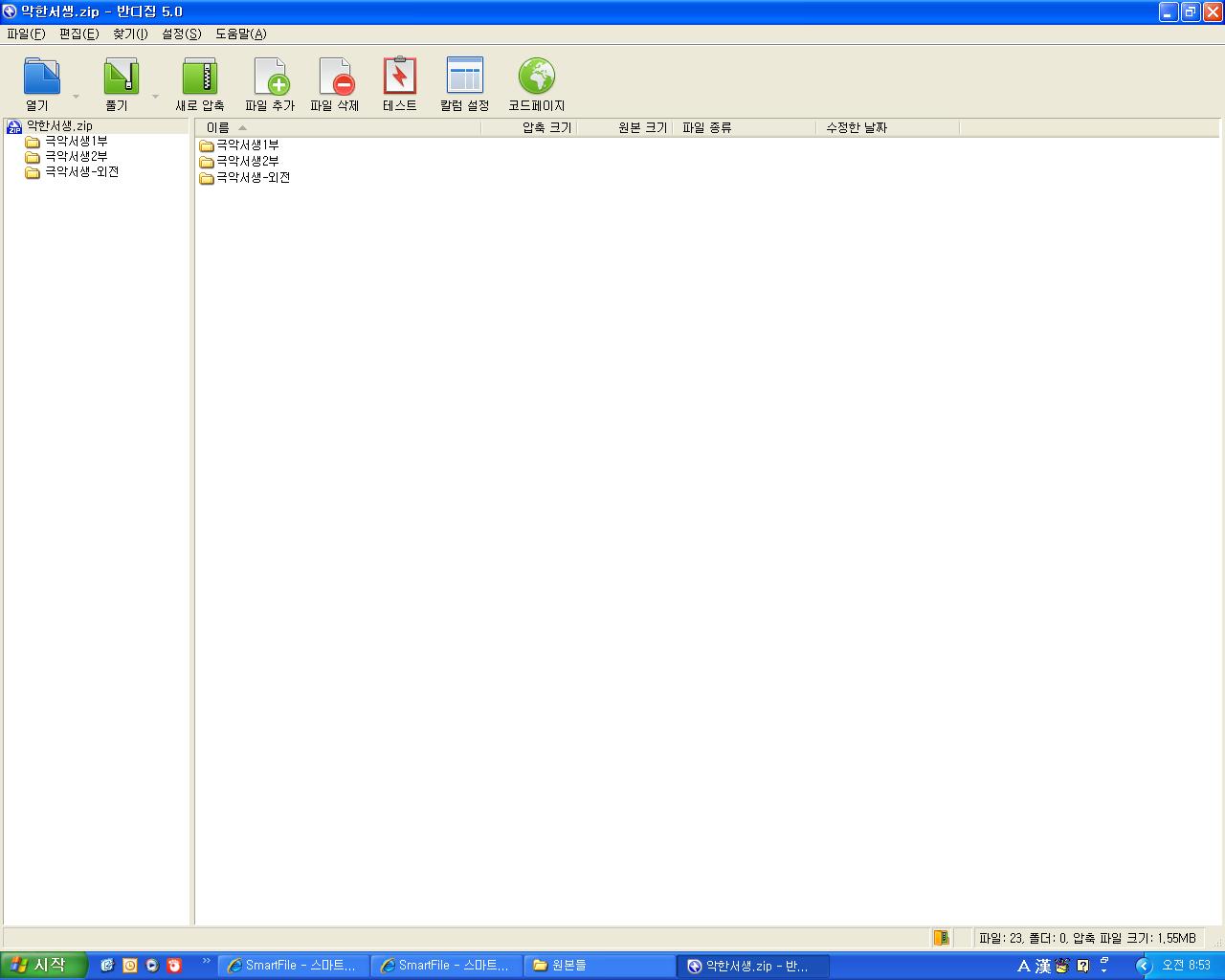The width and height of the screenshot is (1225, 980).
Task: Run the archive Test (테스트) icon
Action: [400, 77]
